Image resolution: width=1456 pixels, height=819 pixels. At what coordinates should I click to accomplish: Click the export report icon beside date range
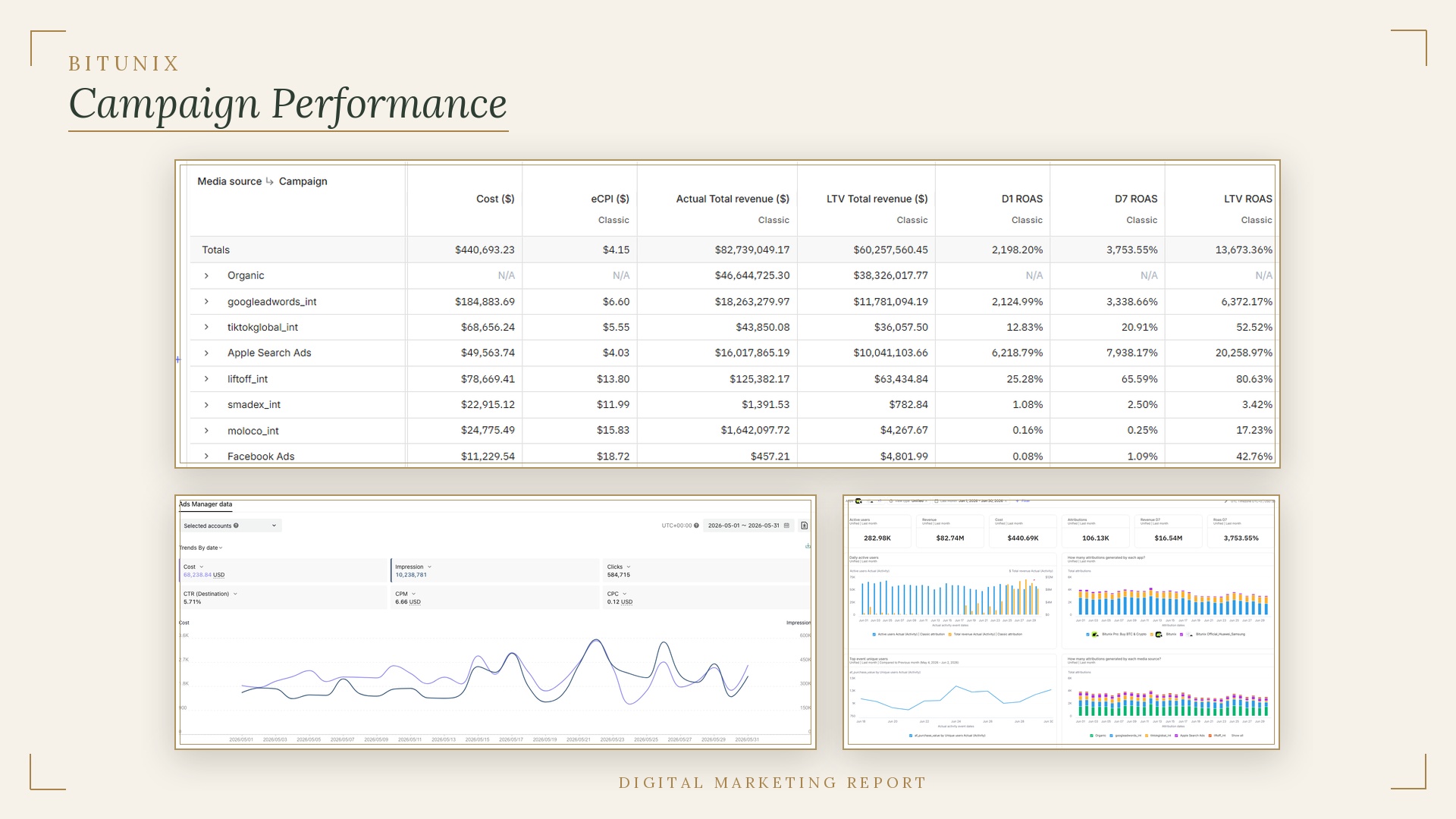805,526
